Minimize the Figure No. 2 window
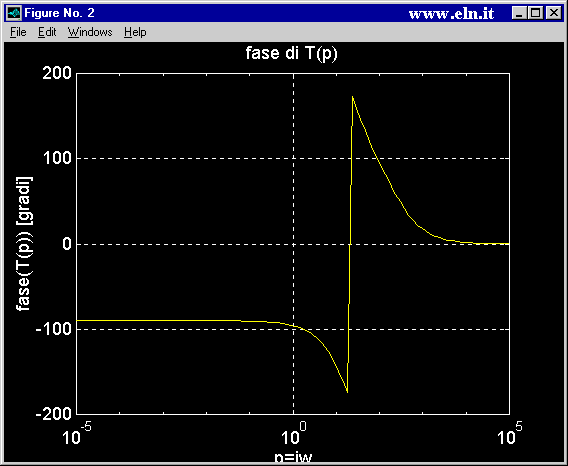Image resolution: width=568 pixels, height=466 pixels. [519, 13]
